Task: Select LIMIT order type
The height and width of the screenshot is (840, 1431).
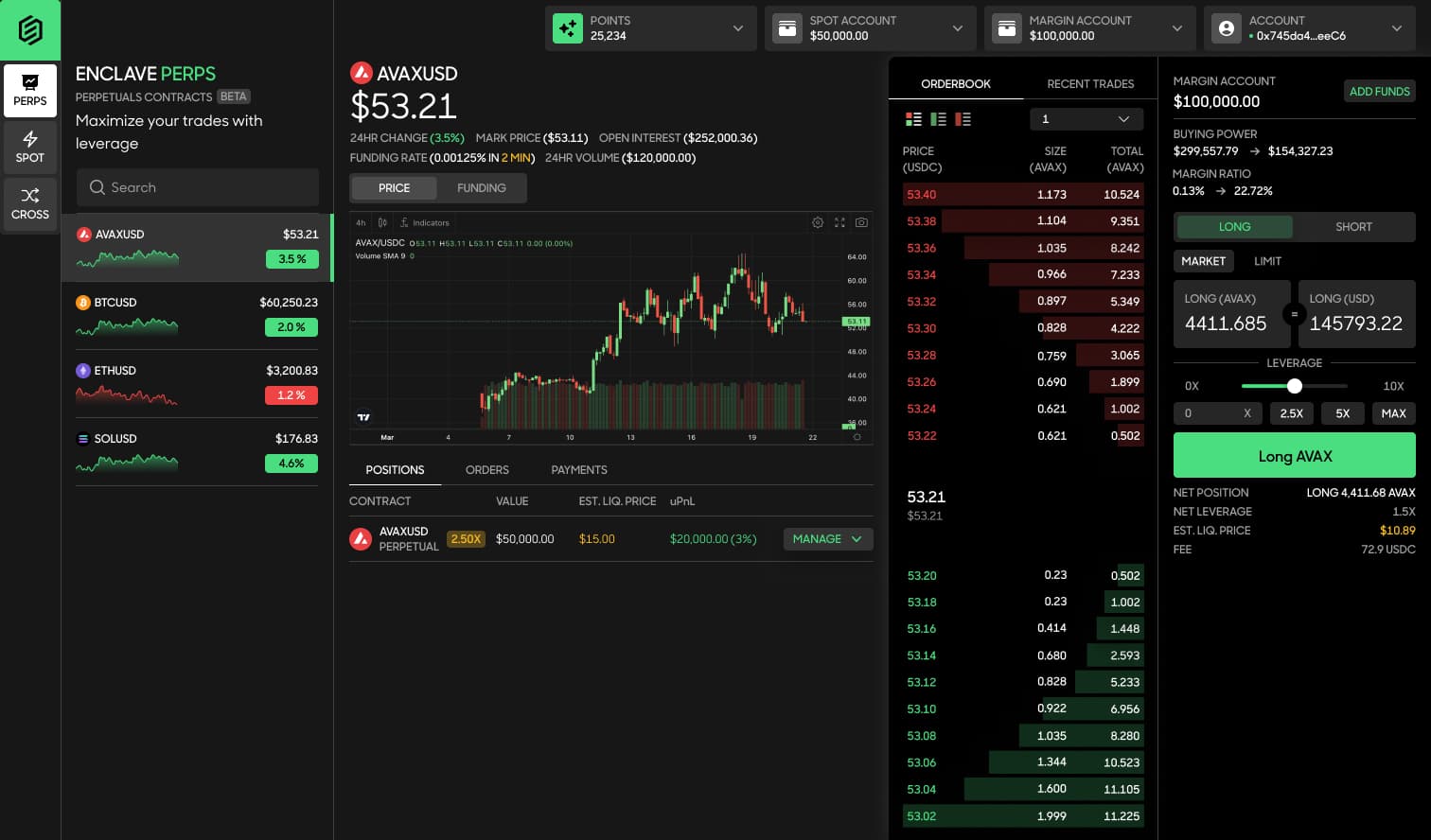Action: tap(1267, 261)
